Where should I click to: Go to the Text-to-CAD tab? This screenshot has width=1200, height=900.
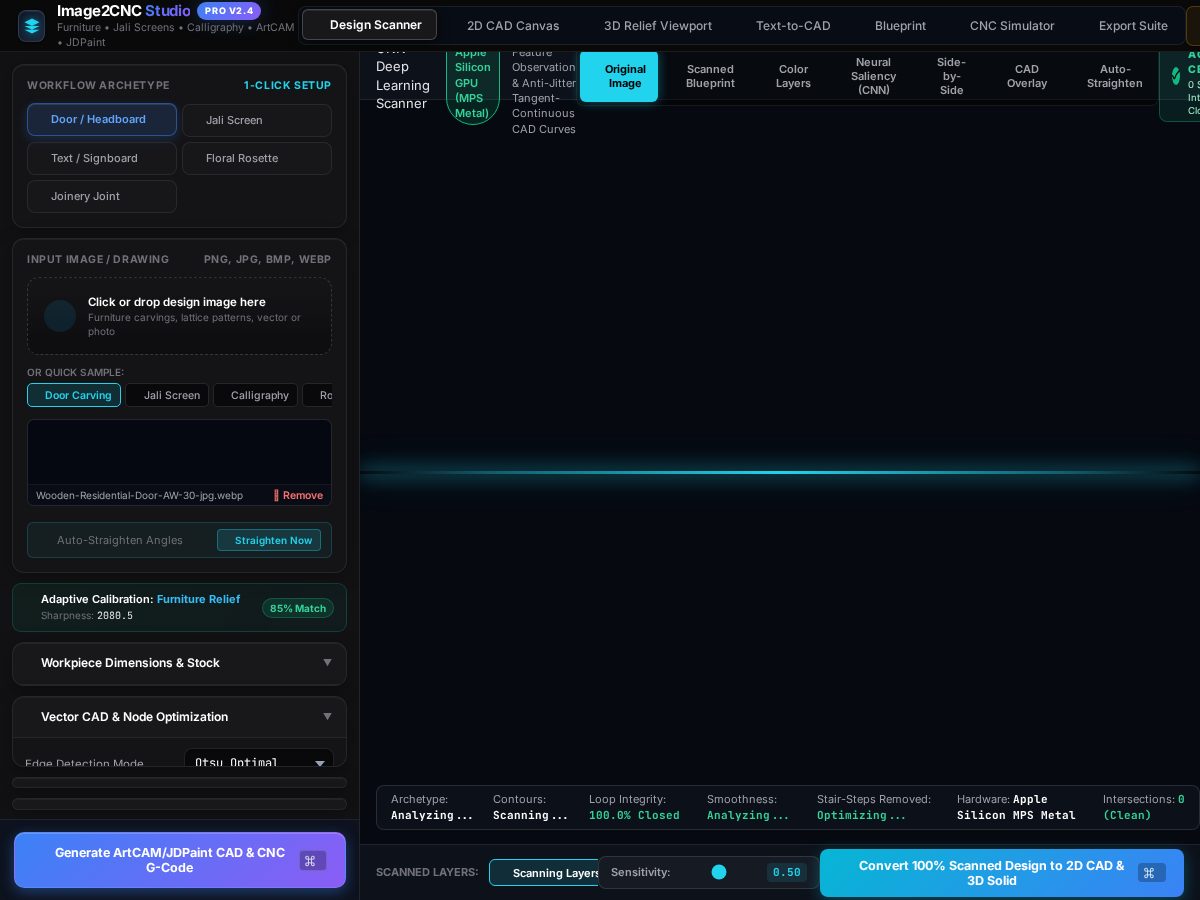[x=793, y=26]
